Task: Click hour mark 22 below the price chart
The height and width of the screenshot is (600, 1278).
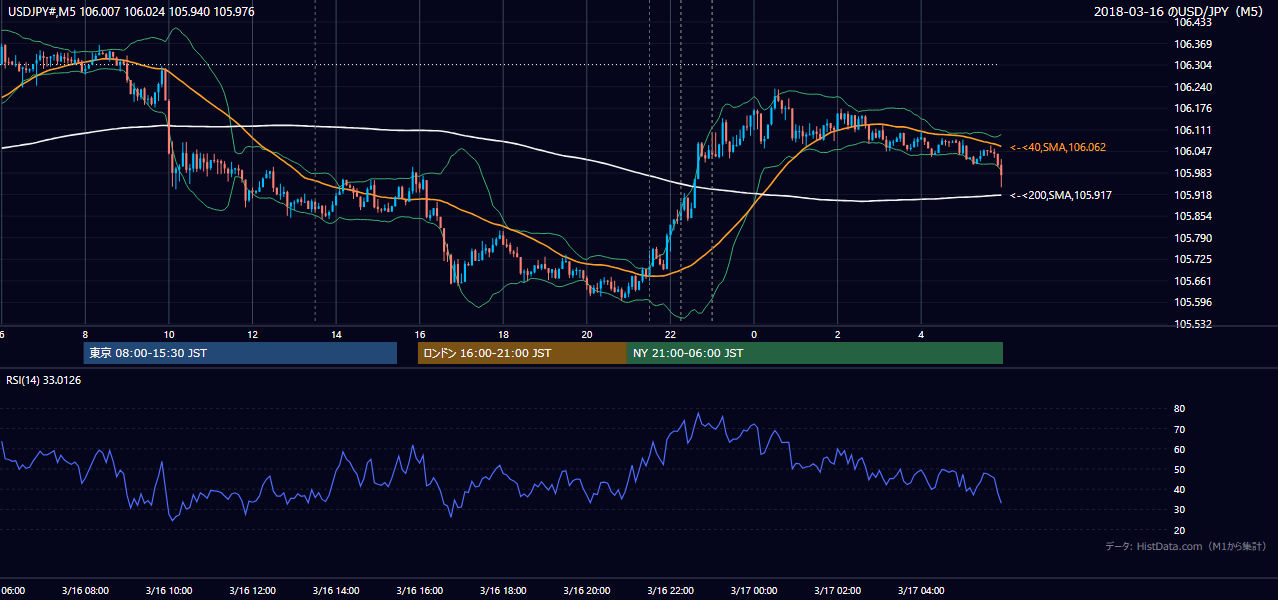Action: tap(671, 335)
